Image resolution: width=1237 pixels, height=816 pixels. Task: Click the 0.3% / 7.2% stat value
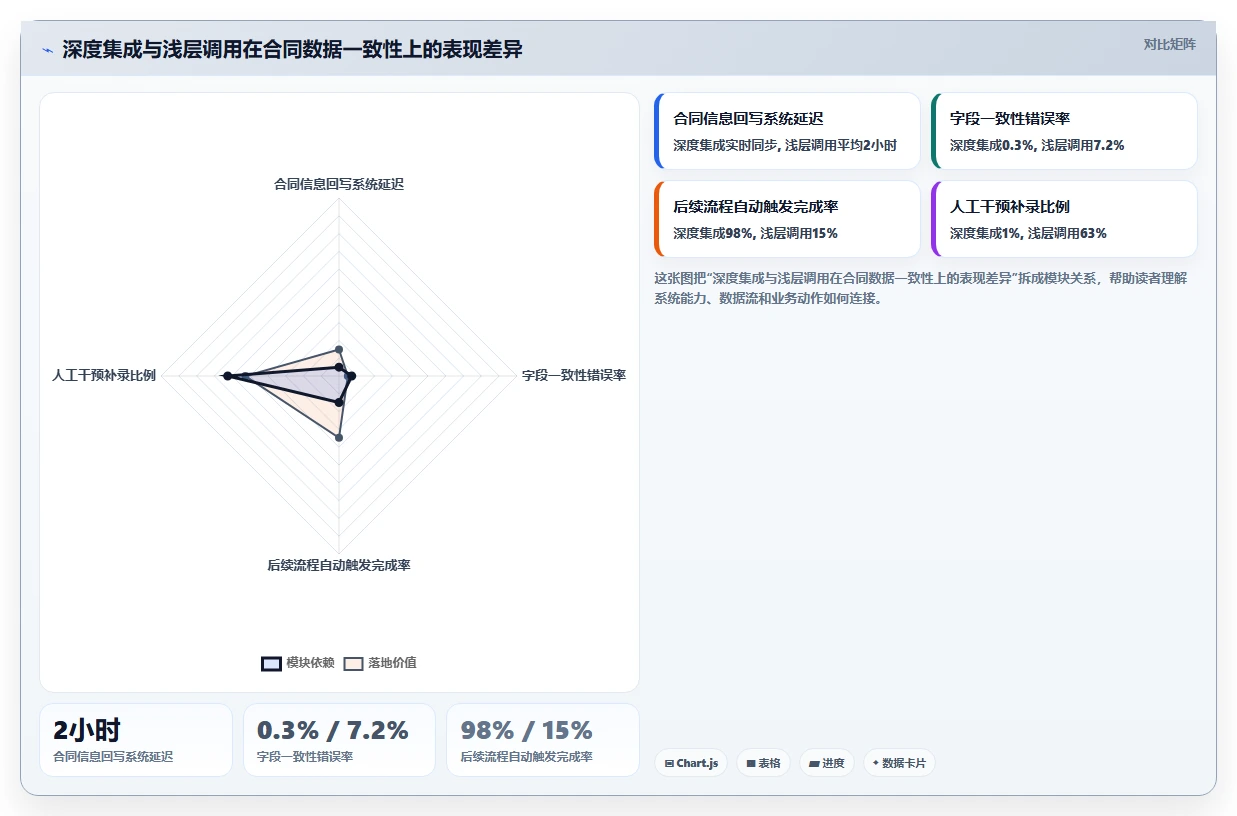333,731
